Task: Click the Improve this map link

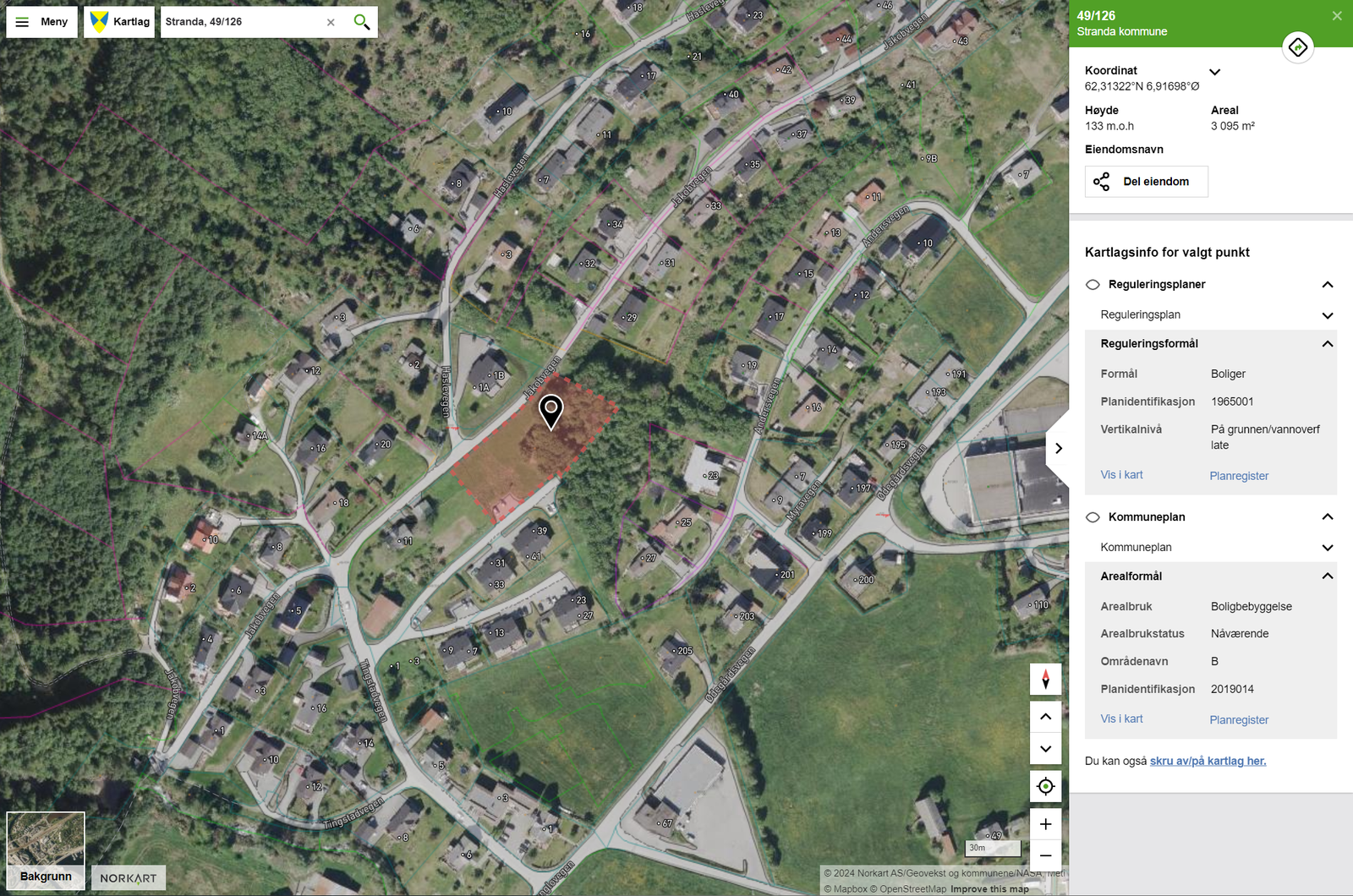Action: (989, 889)
